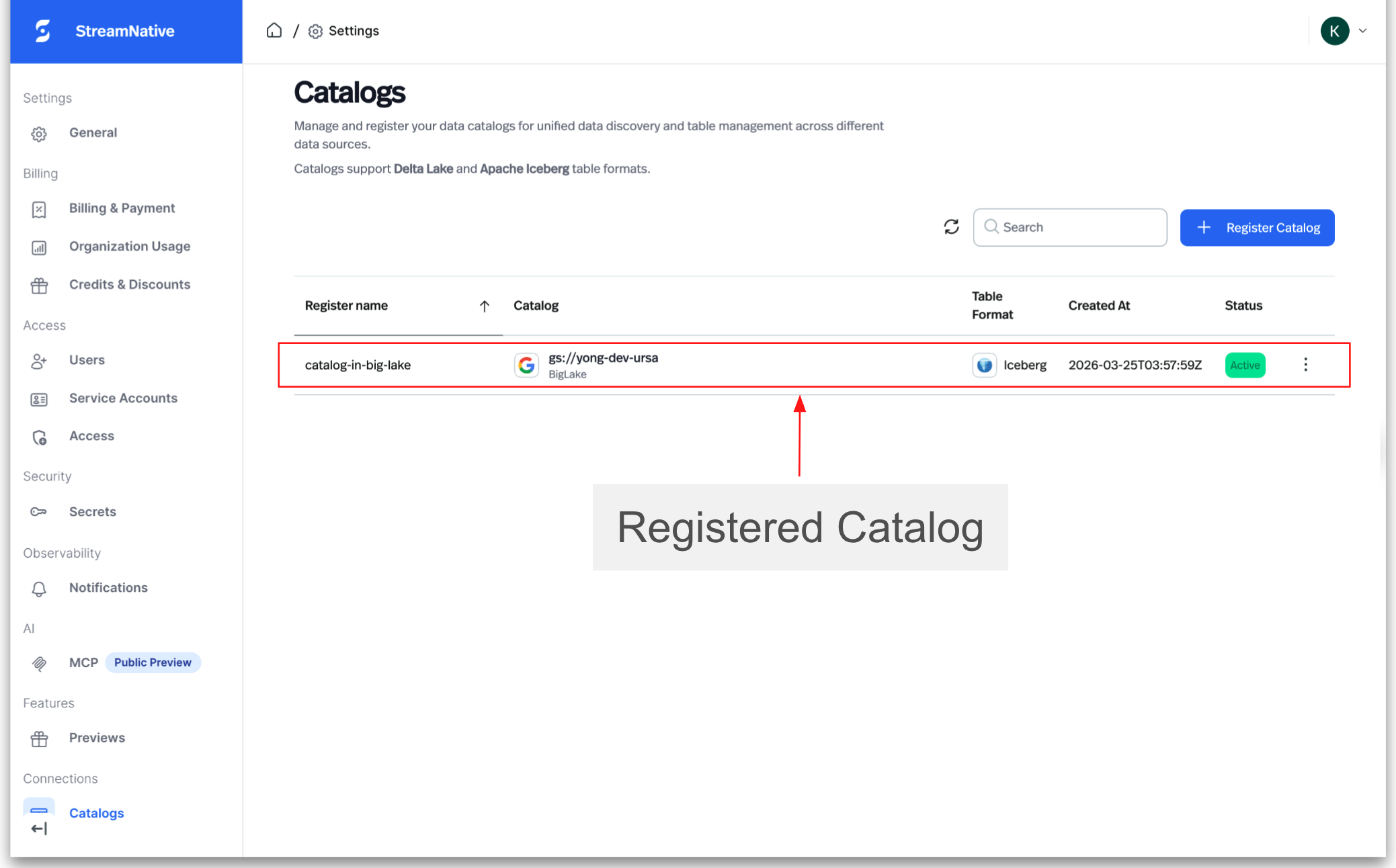This screenshot has height=868, width=1396.
Task: Navigate to Secrets
Action: [93, 512]
